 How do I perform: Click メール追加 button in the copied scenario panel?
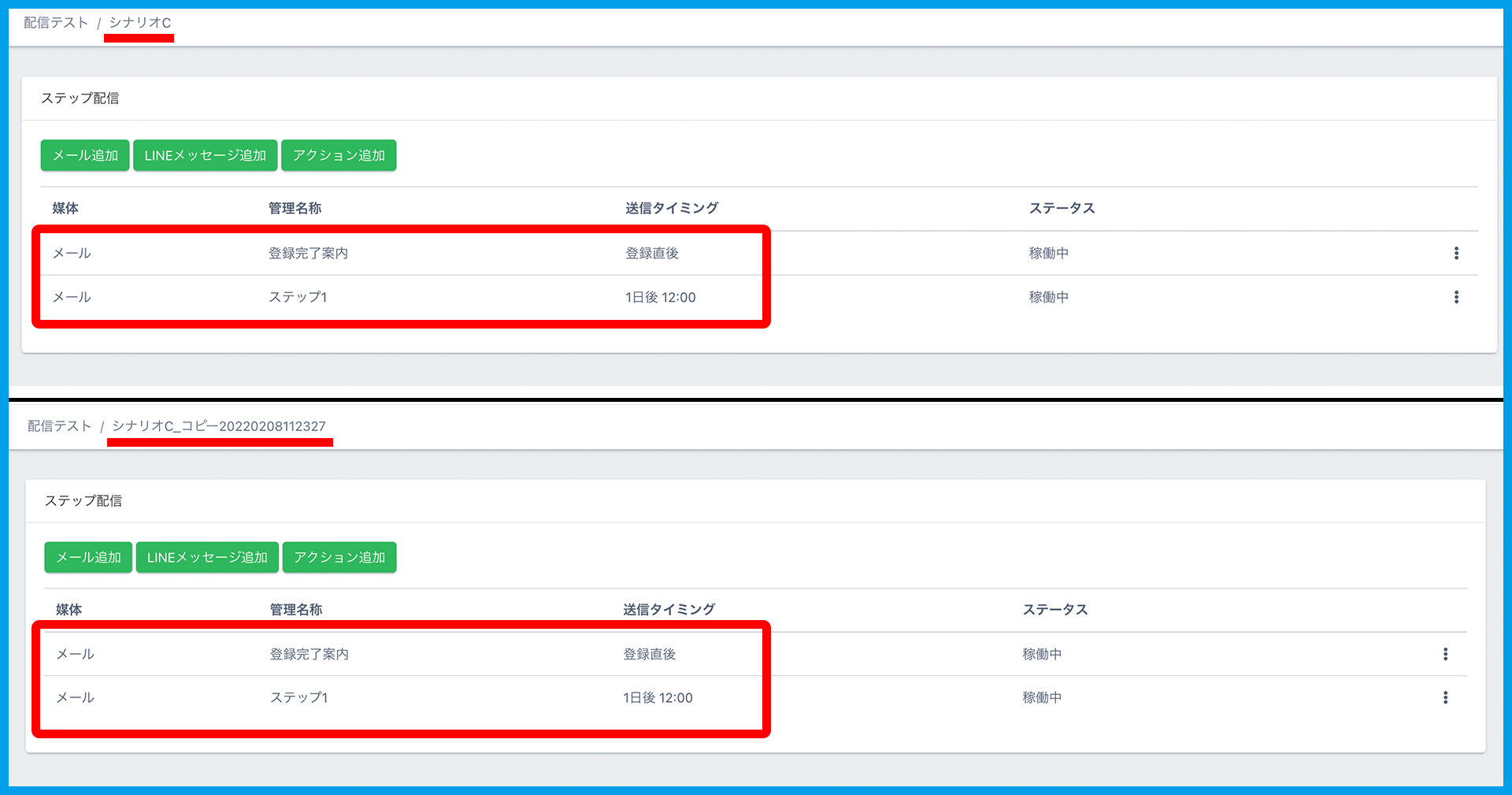coord(88,557)
